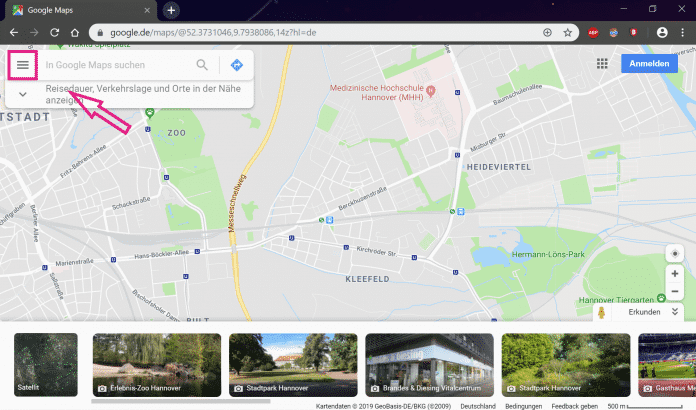This screenshot has height=410, width=696.
Task: Open route directions with the blue arrow
Action: tap(236, 65)
